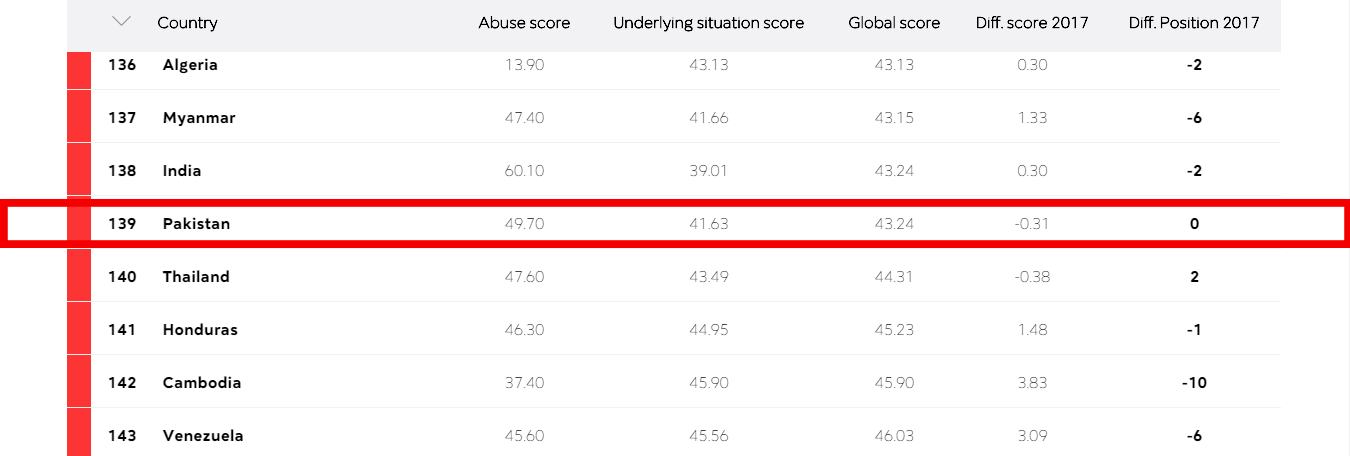Sort table by Global score
This screenshot has width=1350, height=456.
894,23
